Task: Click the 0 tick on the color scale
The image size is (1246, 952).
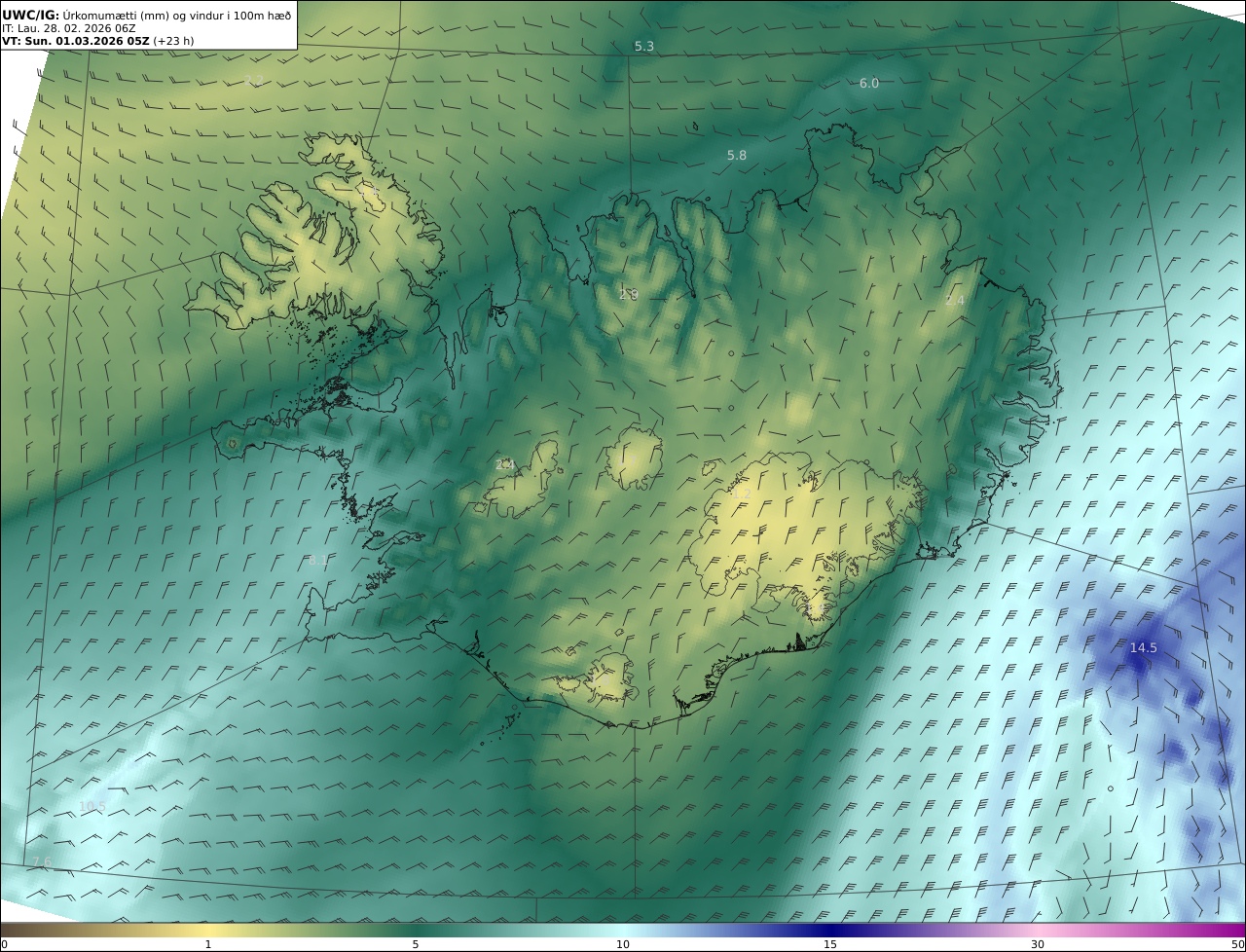Action: coord(4,944)
